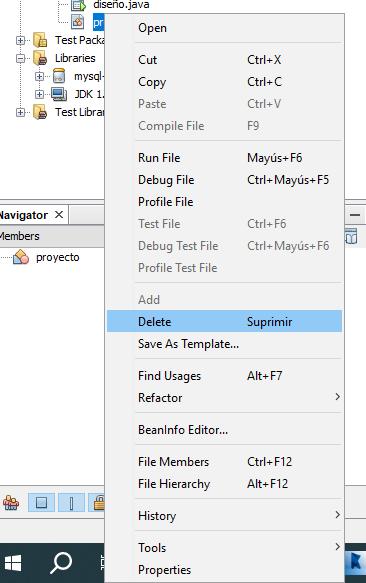Open the taskbar search magnifier
Viewport: 366px width, 583px height.
61,563
